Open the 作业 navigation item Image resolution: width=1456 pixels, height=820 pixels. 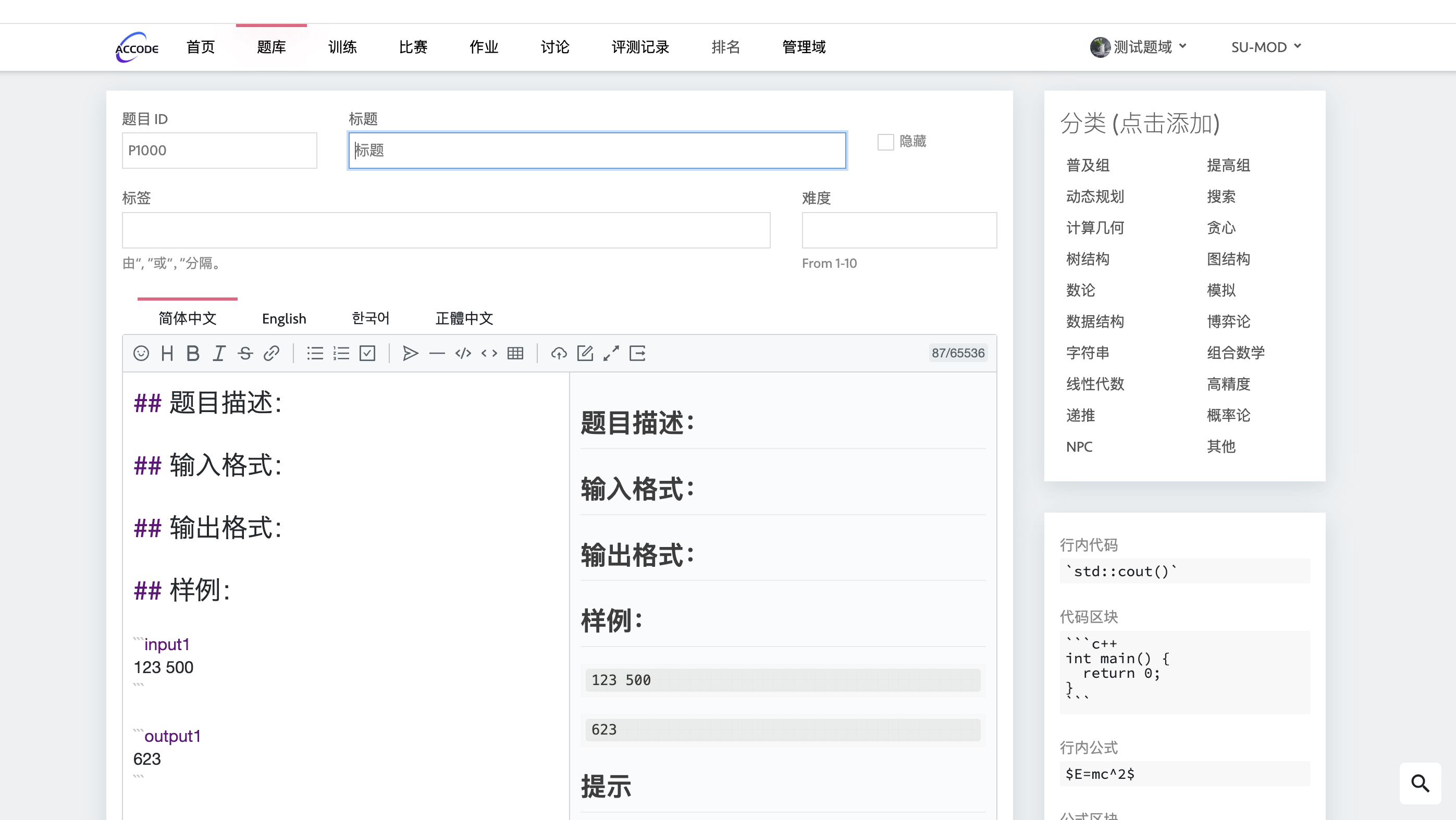click(x=484, y=47)
